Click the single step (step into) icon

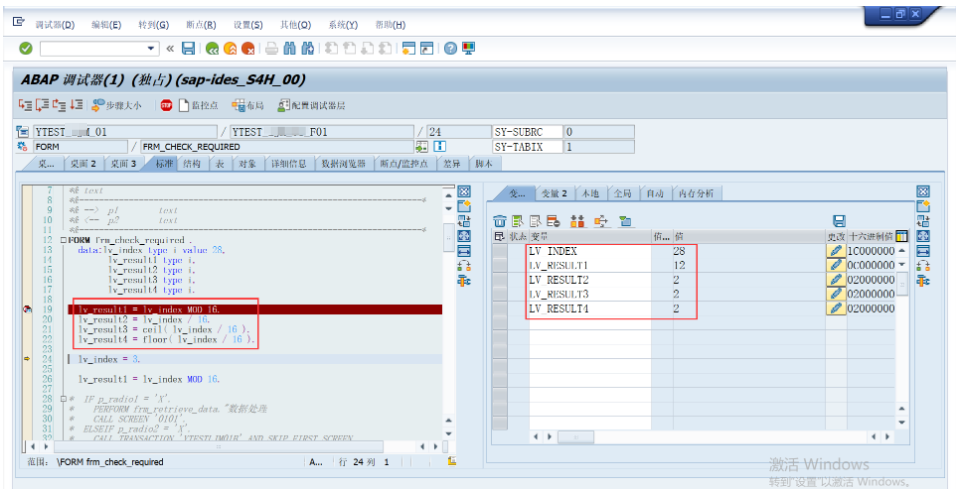tap(25, 105)
